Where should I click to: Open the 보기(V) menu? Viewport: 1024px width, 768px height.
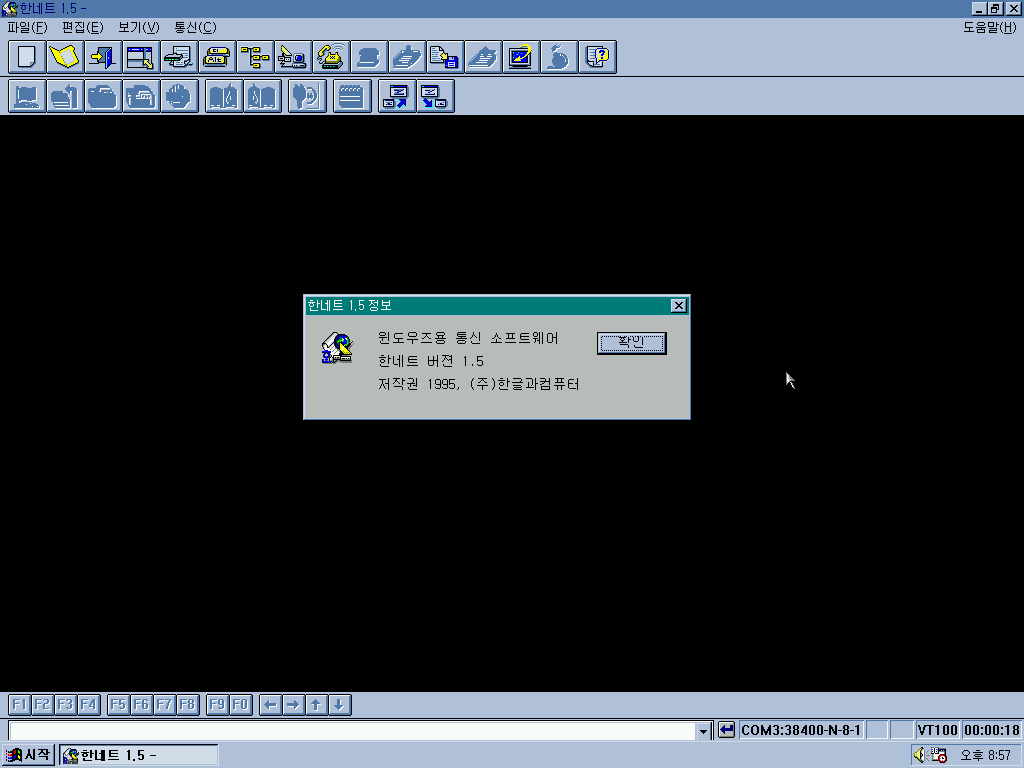[138, 27]
